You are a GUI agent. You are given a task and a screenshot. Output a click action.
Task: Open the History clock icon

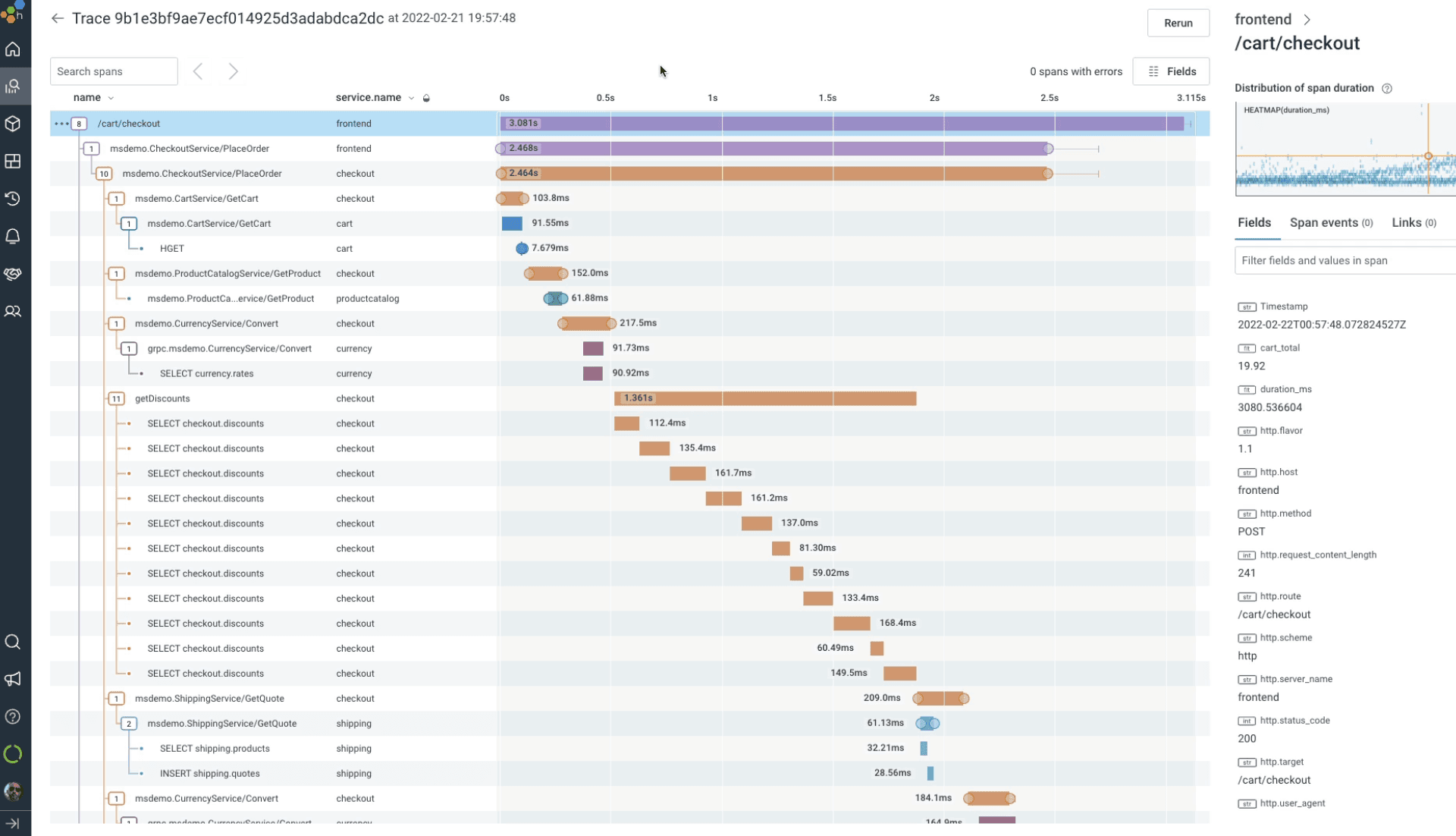click(13, 199)
